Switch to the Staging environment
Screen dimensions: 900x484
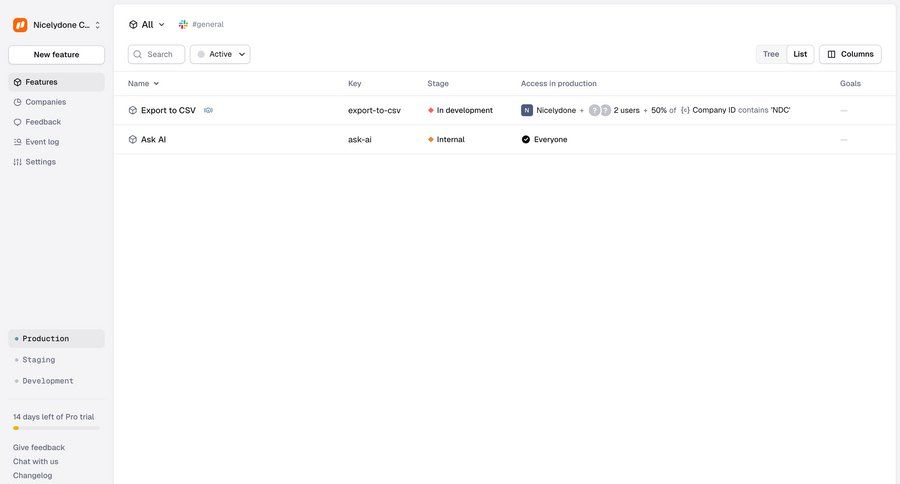[x=56, y=360]
